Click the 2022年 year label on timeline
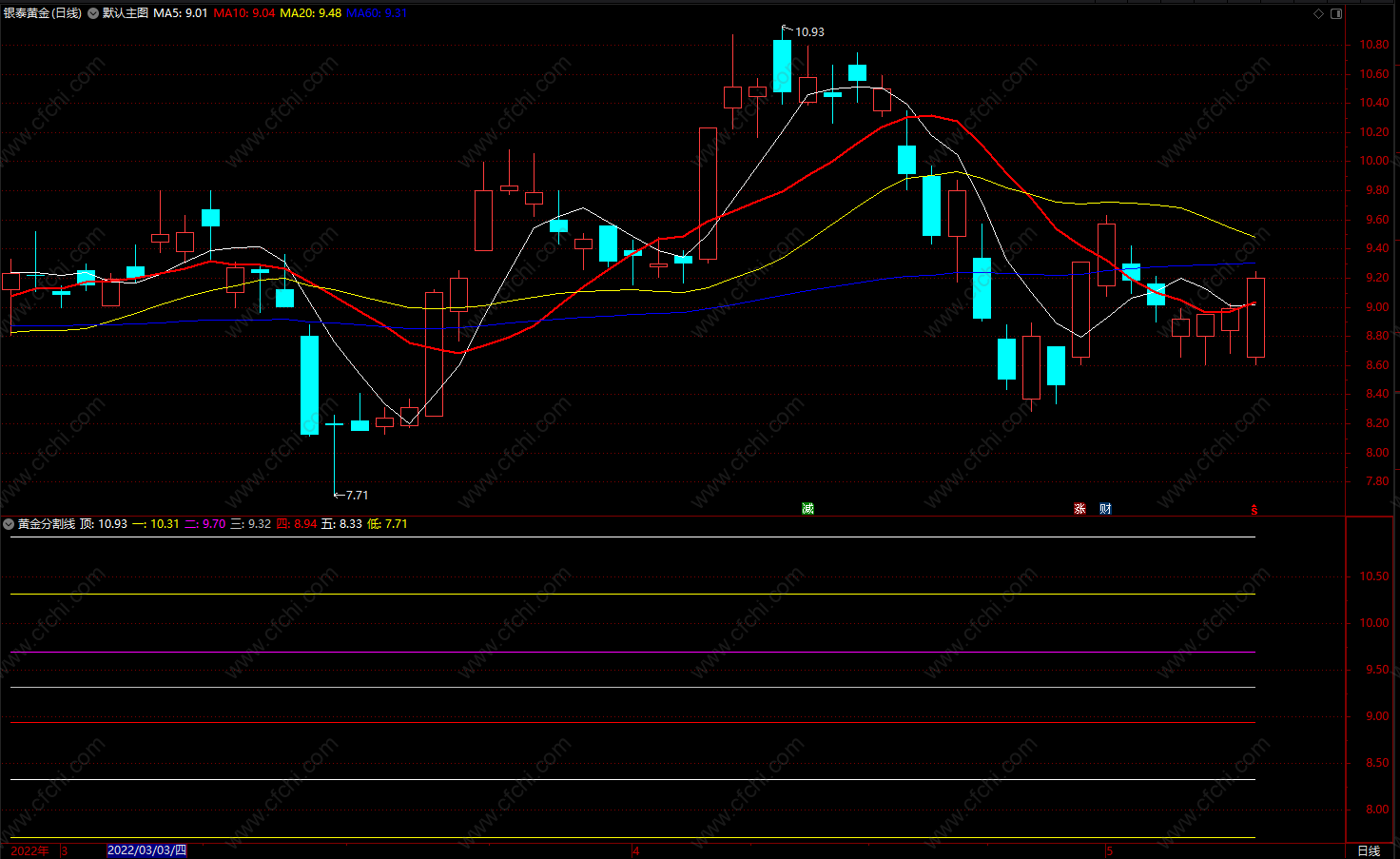Image resolution: width=1400 pixels, height=859 pixels. click(x=30, y=850)
